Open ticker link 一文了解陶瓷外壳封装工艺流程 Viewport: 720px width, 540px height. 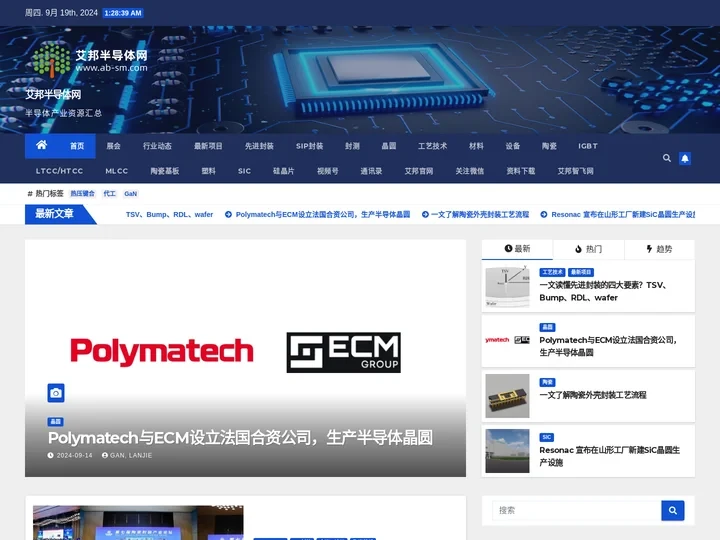479,214
